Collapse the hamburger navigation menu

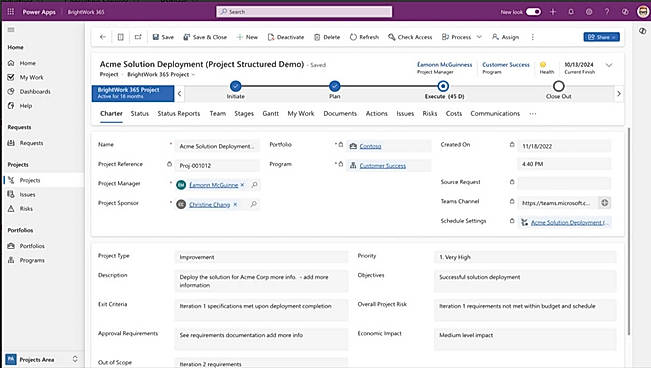[x=11, y=29]
